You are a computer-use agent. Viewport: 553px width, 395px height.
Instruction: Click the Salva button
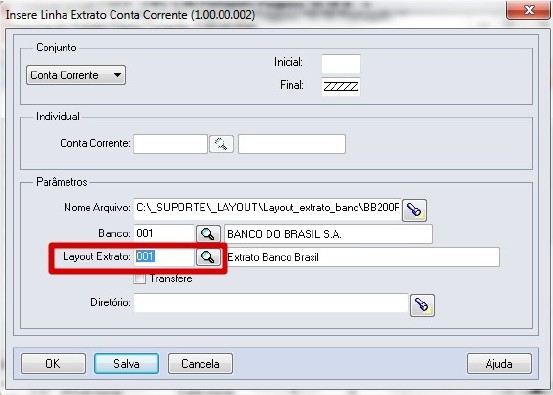[x=126, y=364]
